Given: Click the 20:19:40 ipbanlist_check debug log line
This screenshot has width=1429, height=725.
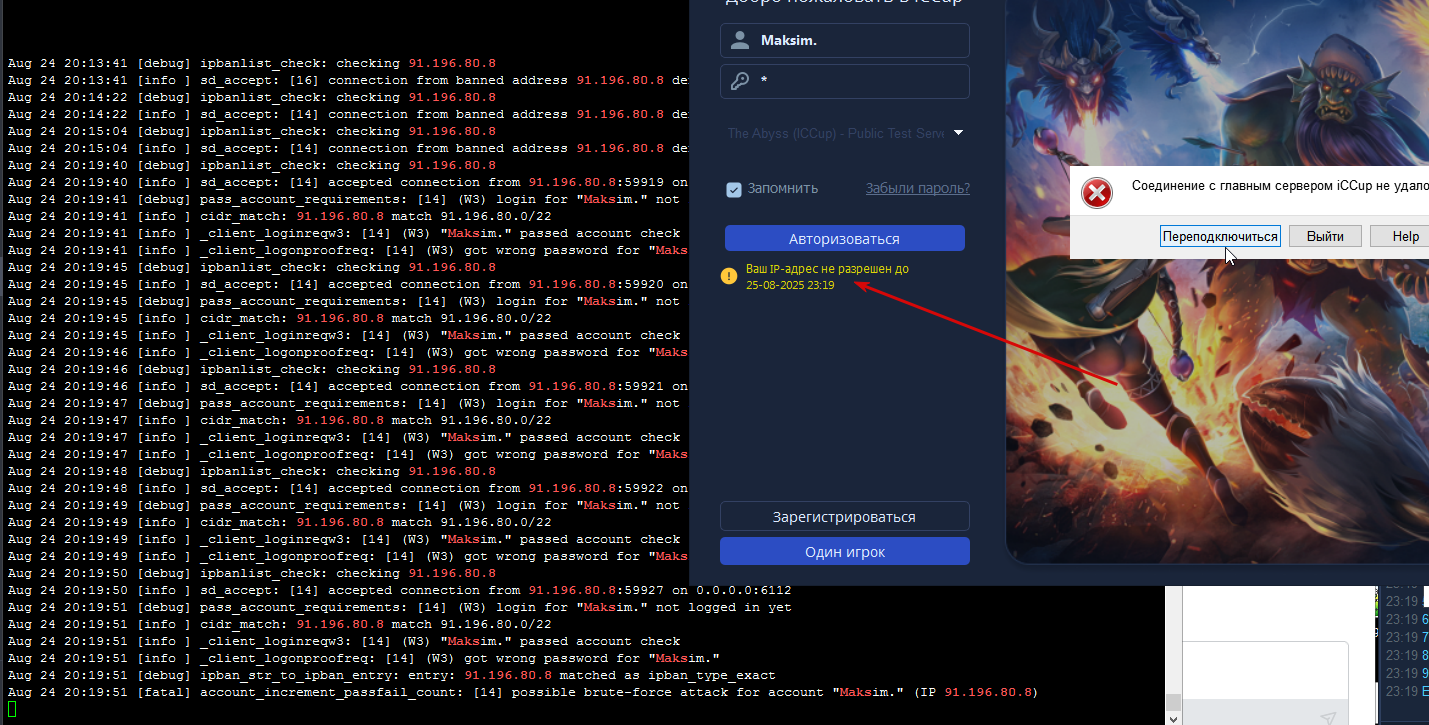Looking at the screenshot, I should 252,165.
